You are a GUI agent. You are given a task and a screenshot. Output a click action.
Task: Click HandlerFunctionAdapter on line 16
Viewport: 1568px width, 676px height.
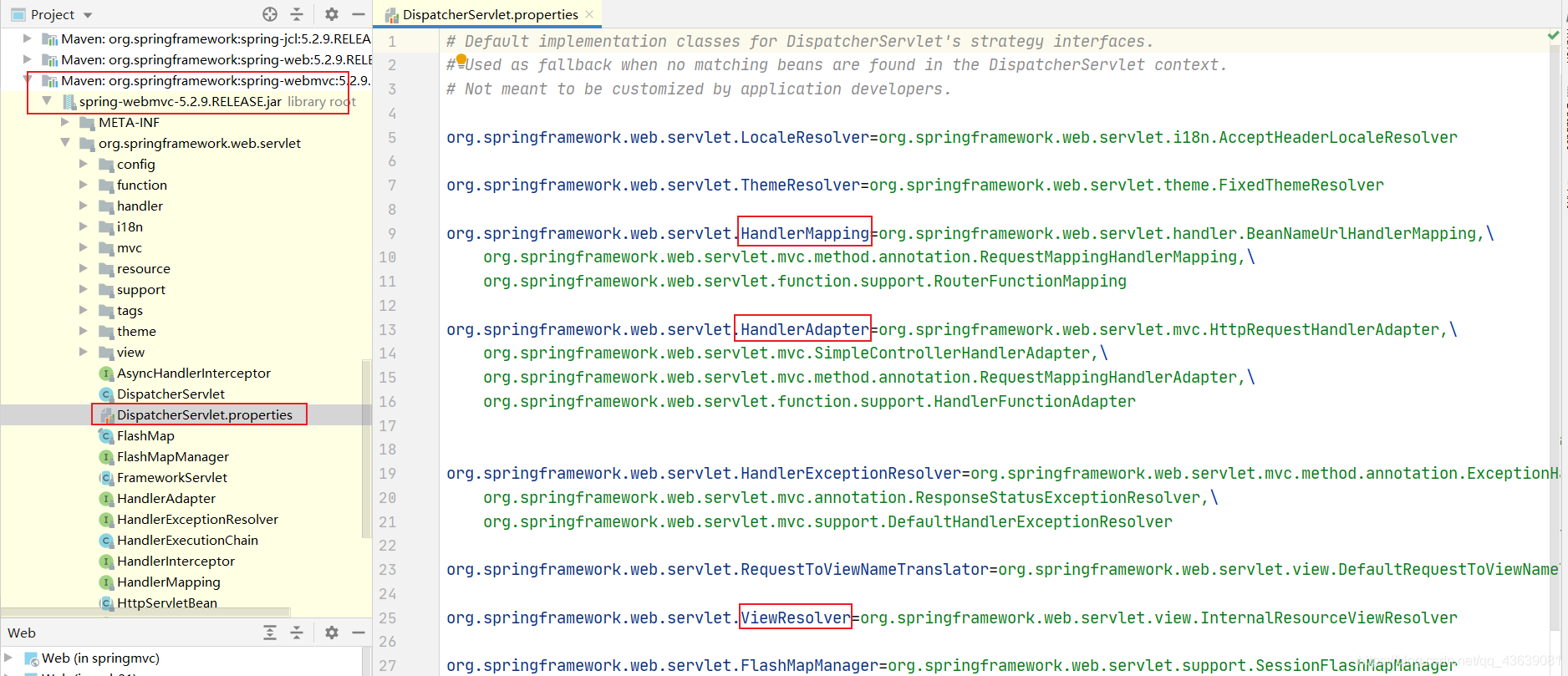tap(1035, 401)
